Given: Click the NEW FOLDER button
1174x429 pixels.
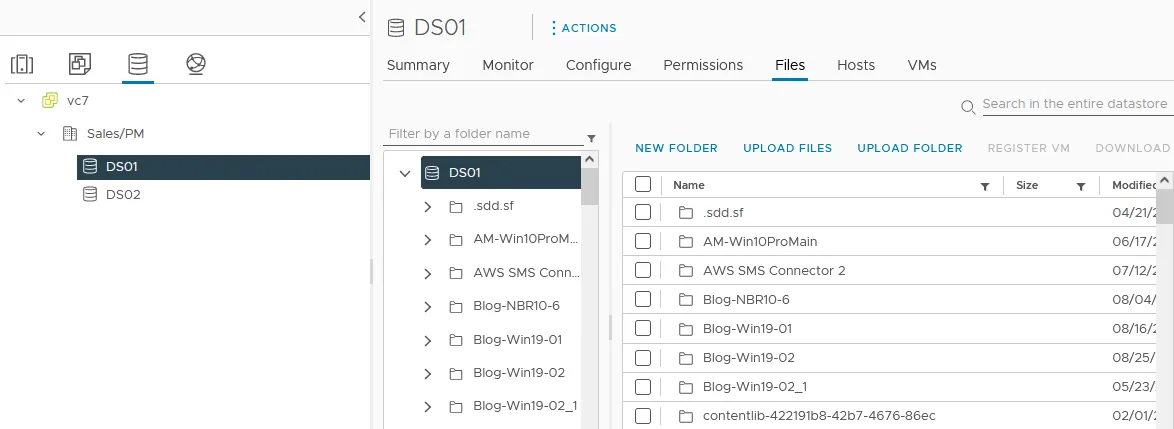Looking at the screenshot, I should coord(676,148).
